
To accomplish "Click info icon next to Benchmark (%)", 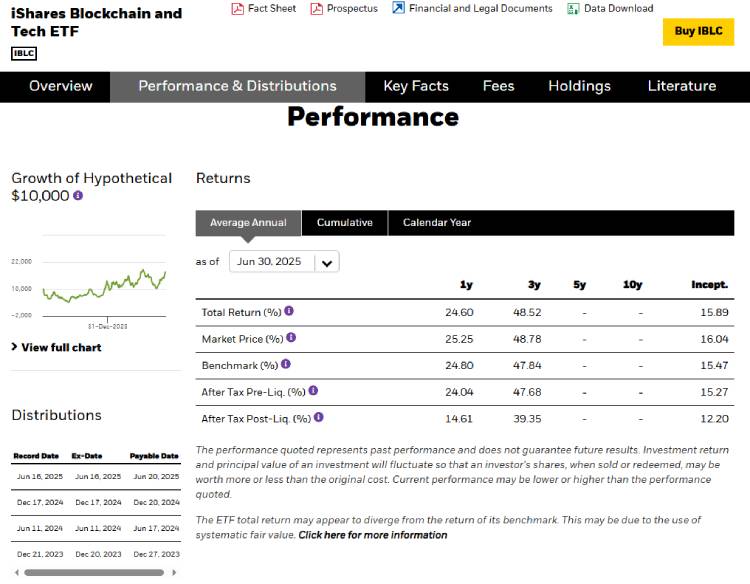I will tap(286, 364).
